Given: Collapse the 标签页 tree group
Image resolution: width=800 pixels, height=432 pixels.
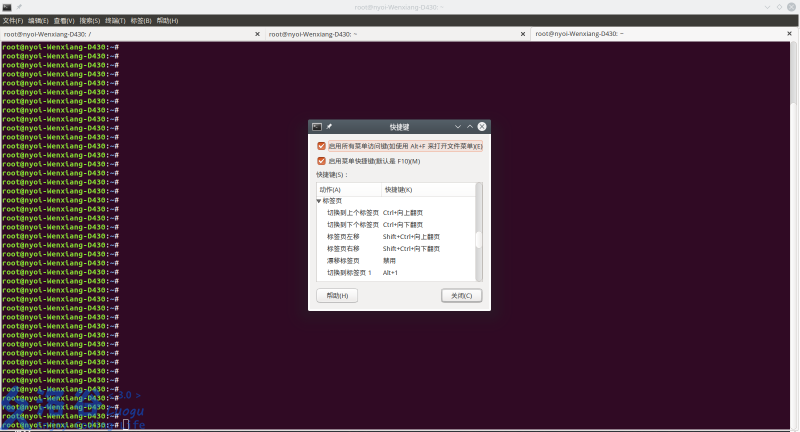Looking at the screenshot, I should (319, 201).
